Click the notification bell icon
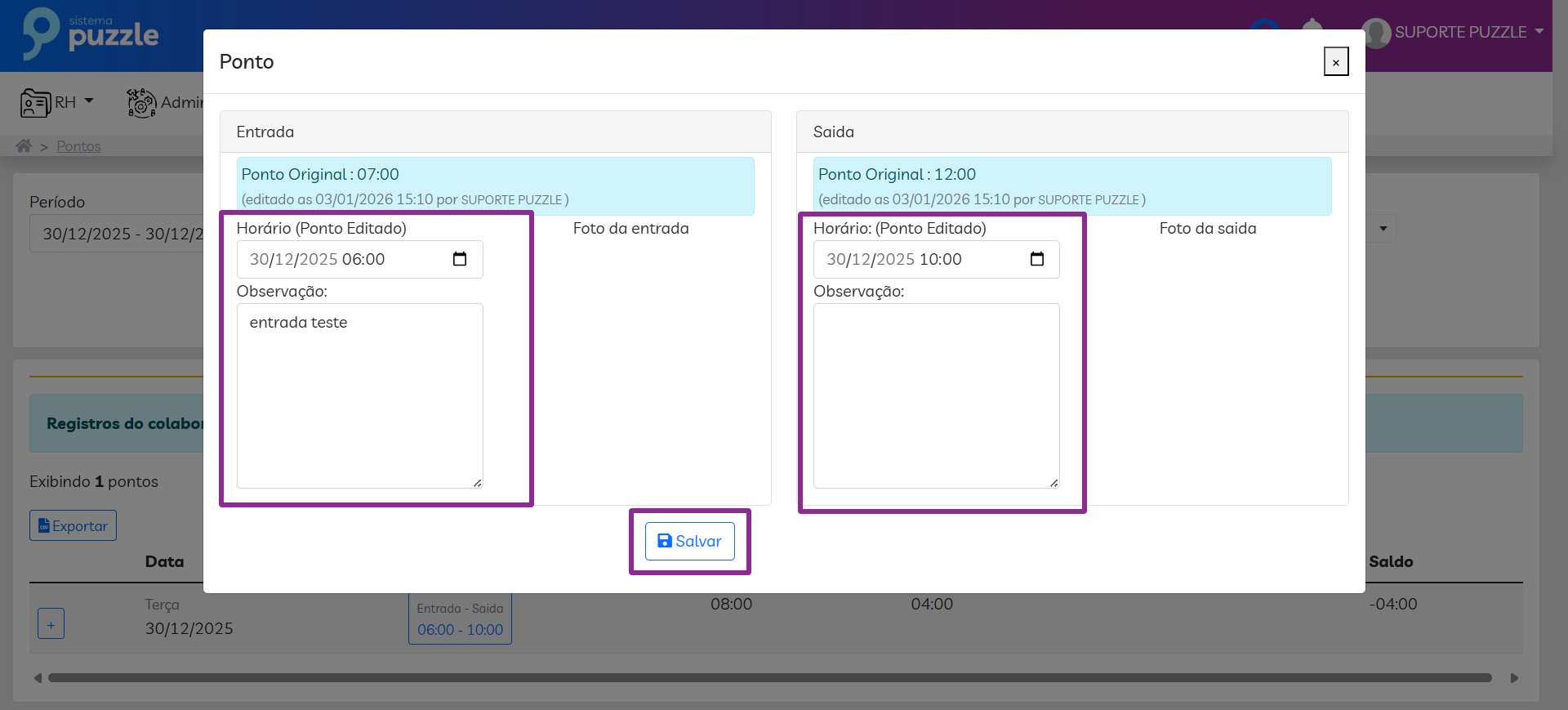 pyautogui.click(x=1312, y=28)
